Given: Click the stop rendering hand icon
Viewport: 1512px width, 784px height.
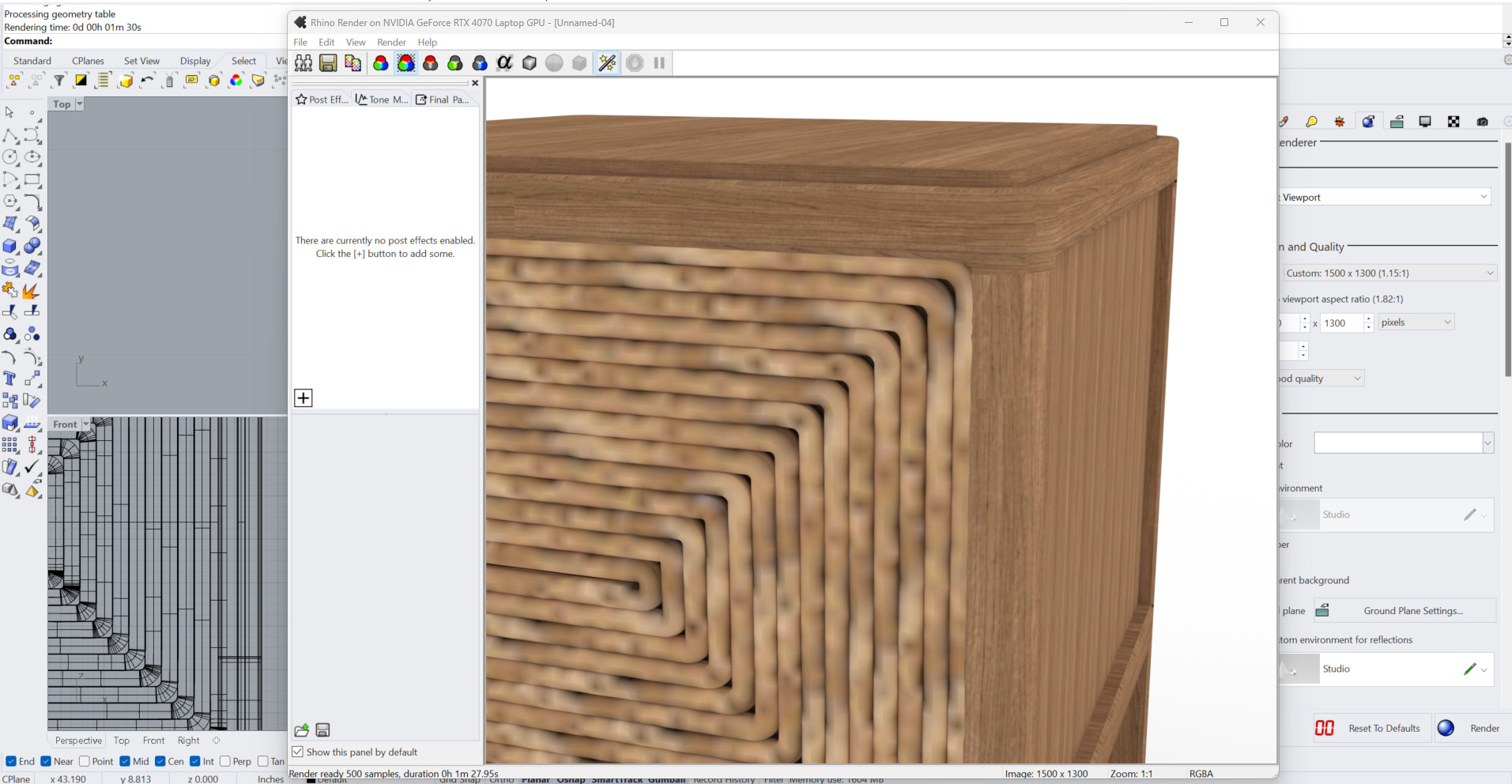Looking at the screenshot, I should [x=635, y=63].
